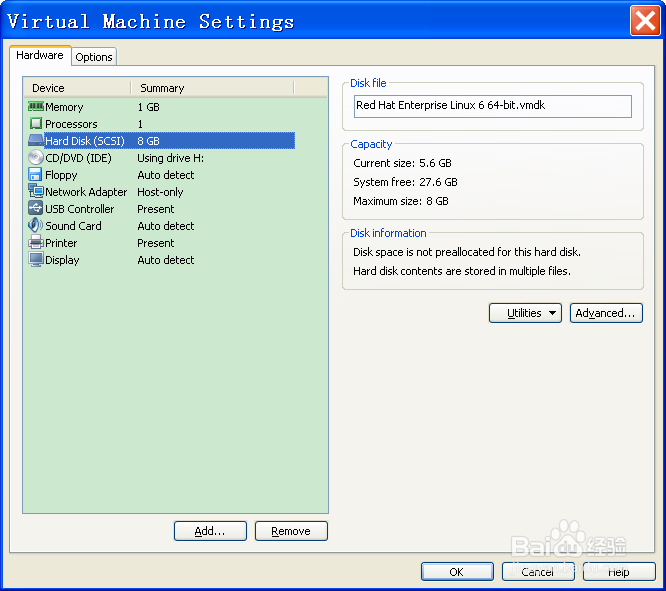Image resolution: width=666 pixels, height=591 pixels.
Task: Click the CD/DVD disc icon
Action: [36, 158]
